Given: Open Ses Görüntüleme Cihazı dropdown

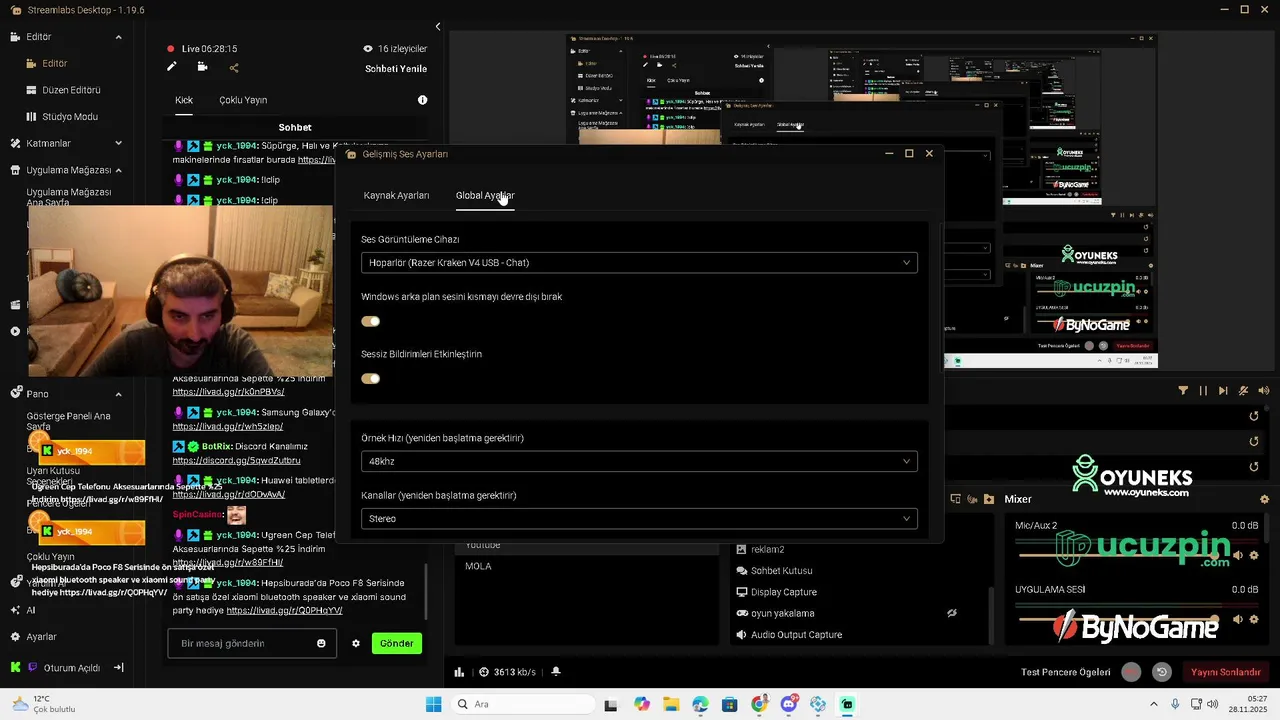Looking at the screenshot, I should click(x=639, y=263).
